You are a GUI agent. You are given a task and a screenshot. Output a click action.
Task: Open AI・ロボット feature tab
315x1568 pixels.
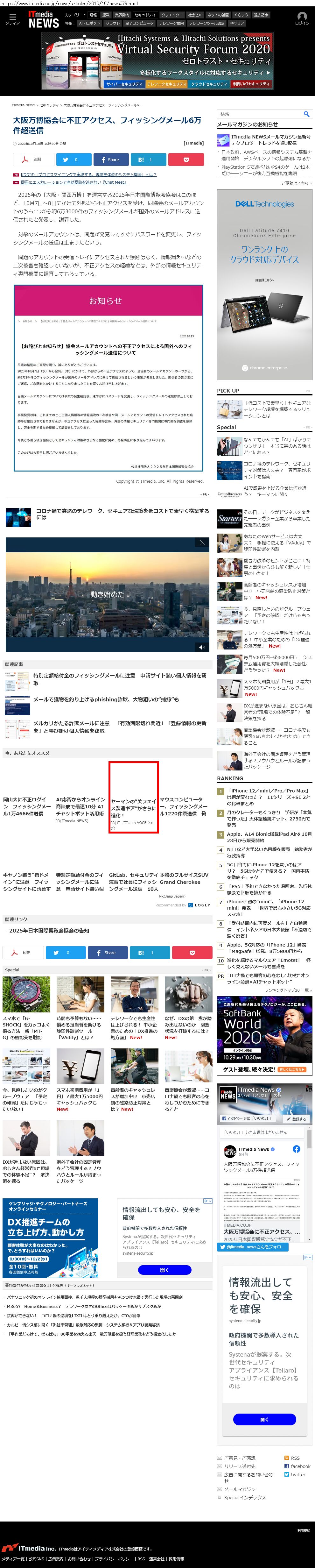[x=89, y=23]
